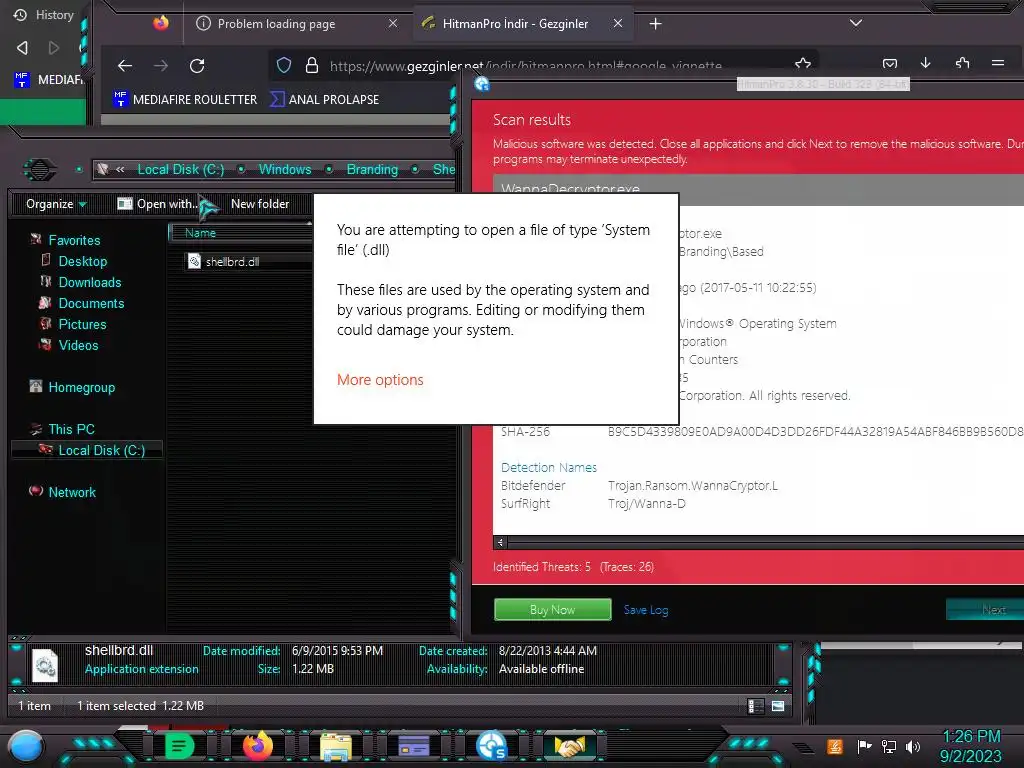Click forward triangle in the History window
This screenshot has width=1024, height=768.
(x=54, y=48)
